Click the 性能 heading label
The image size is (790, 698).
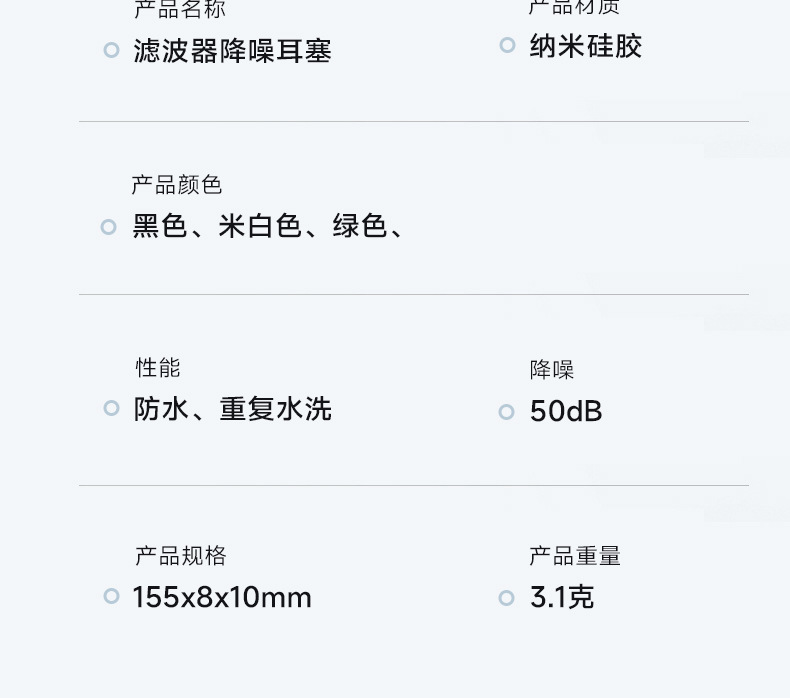click(158, 368)
